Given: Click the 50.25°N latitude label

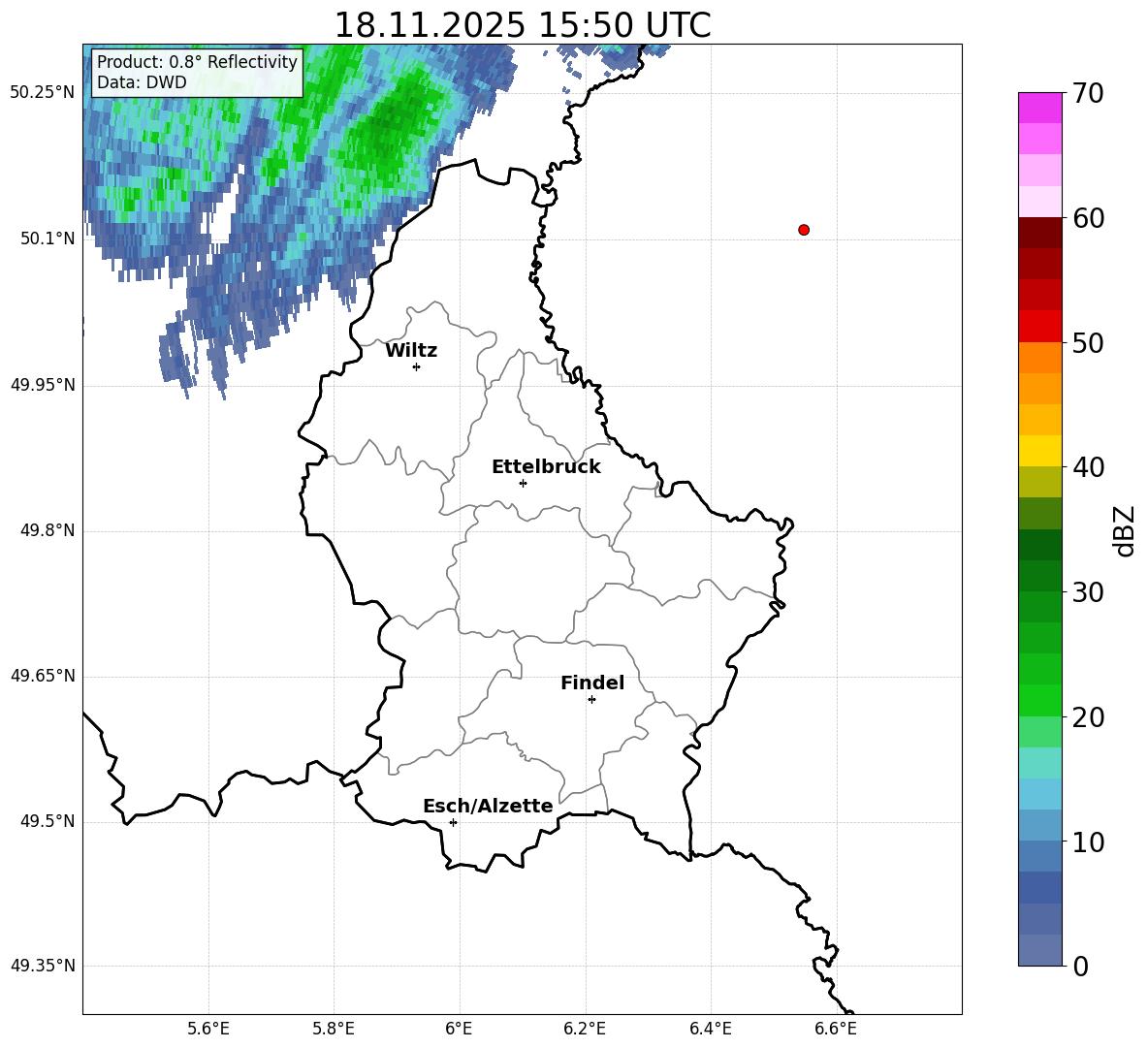Looking at the screenshot, I should point(43,93).
